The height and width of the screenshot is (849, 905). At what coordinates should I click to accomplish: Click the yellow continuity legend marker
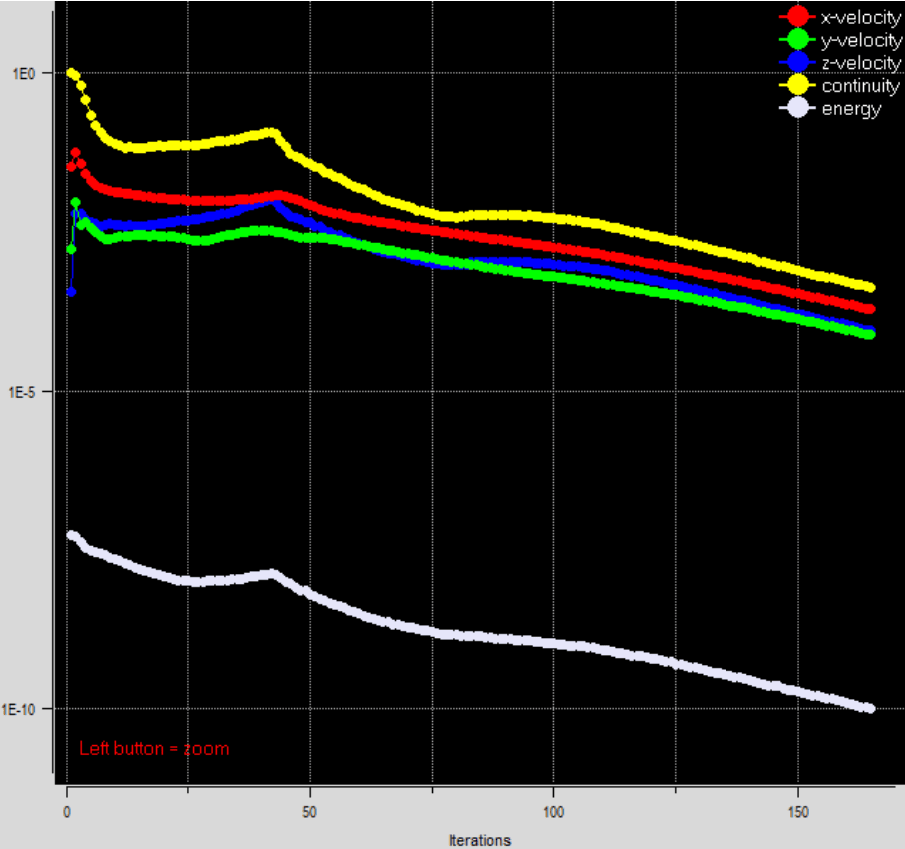click(797, 86)
